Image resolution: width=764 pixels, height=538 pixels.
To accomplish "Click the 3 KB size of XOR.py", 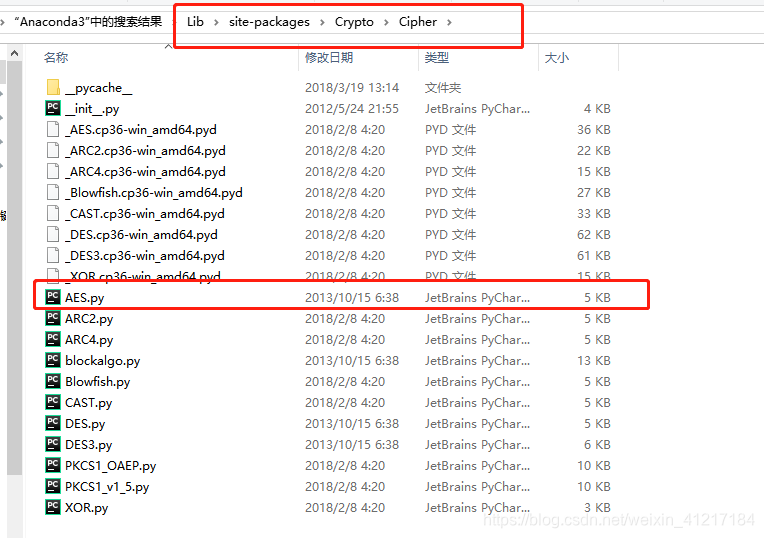I will [597, 508].
